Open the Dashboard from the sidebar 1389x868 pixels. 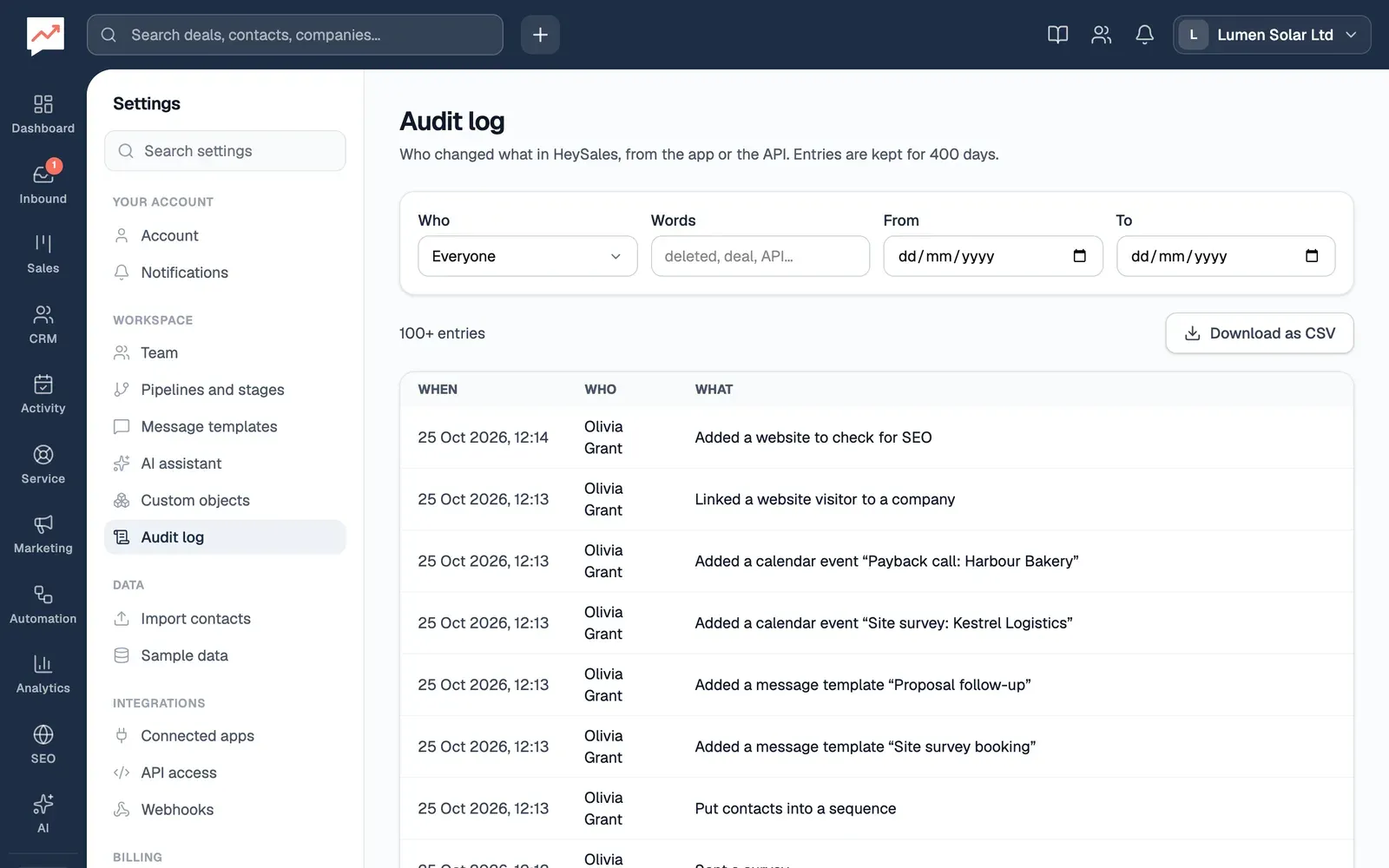(x=43, y=115)
